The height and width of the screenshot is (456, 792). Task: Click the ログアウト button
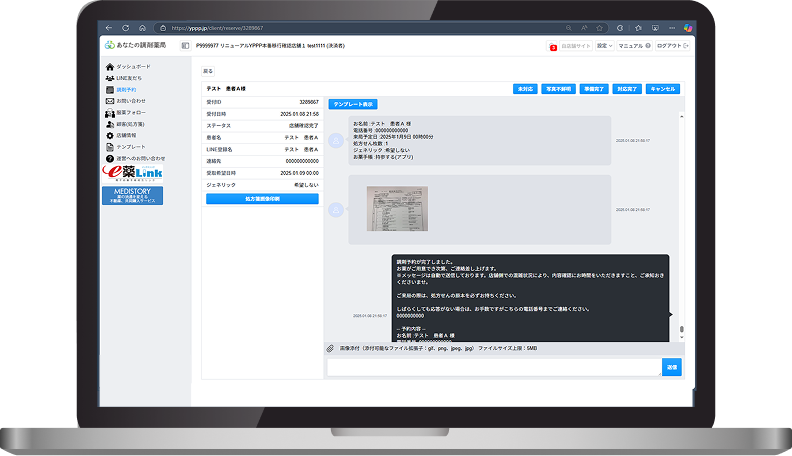coord(670,46)
